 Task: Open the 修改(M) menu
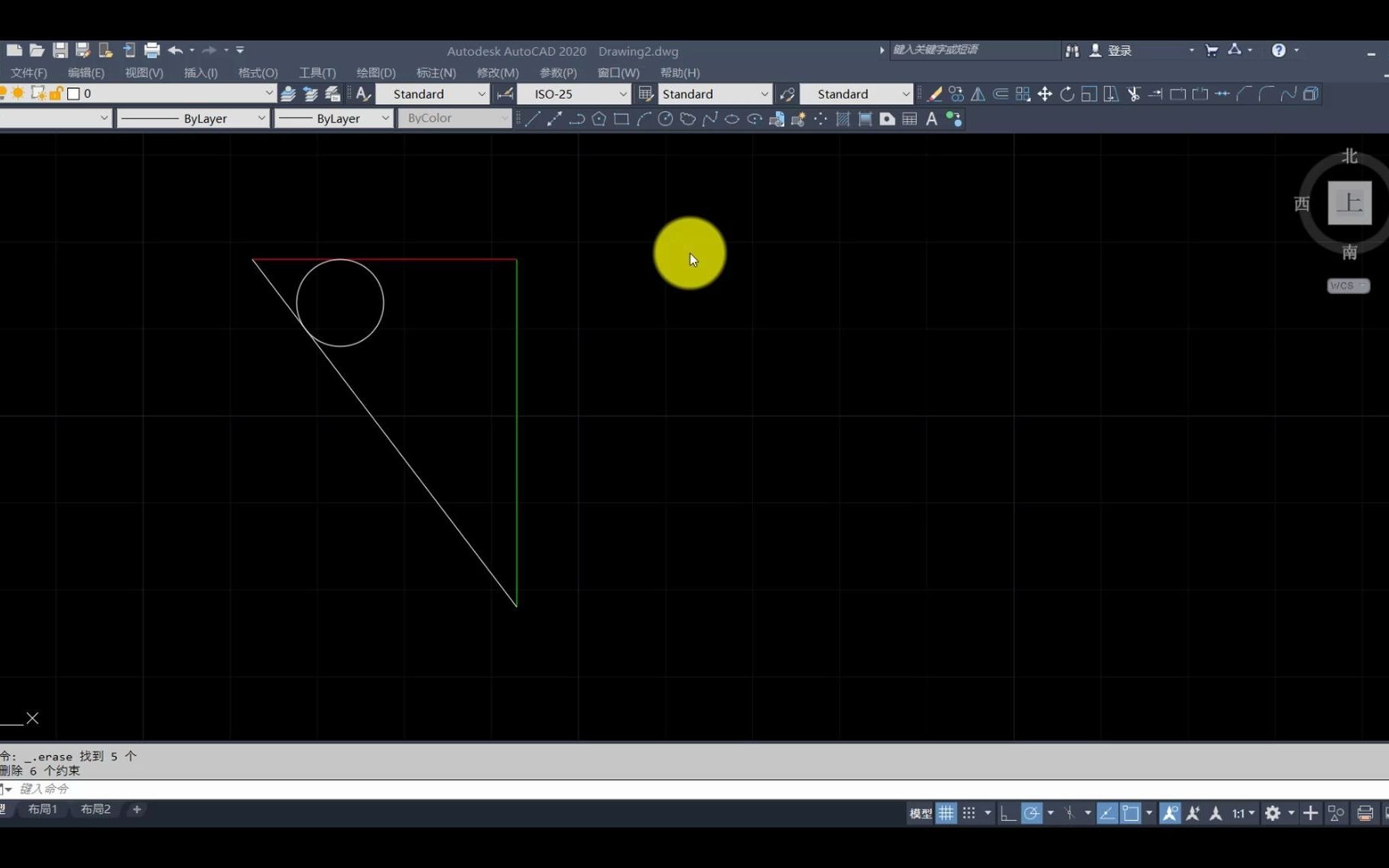[x=498, y=73]
